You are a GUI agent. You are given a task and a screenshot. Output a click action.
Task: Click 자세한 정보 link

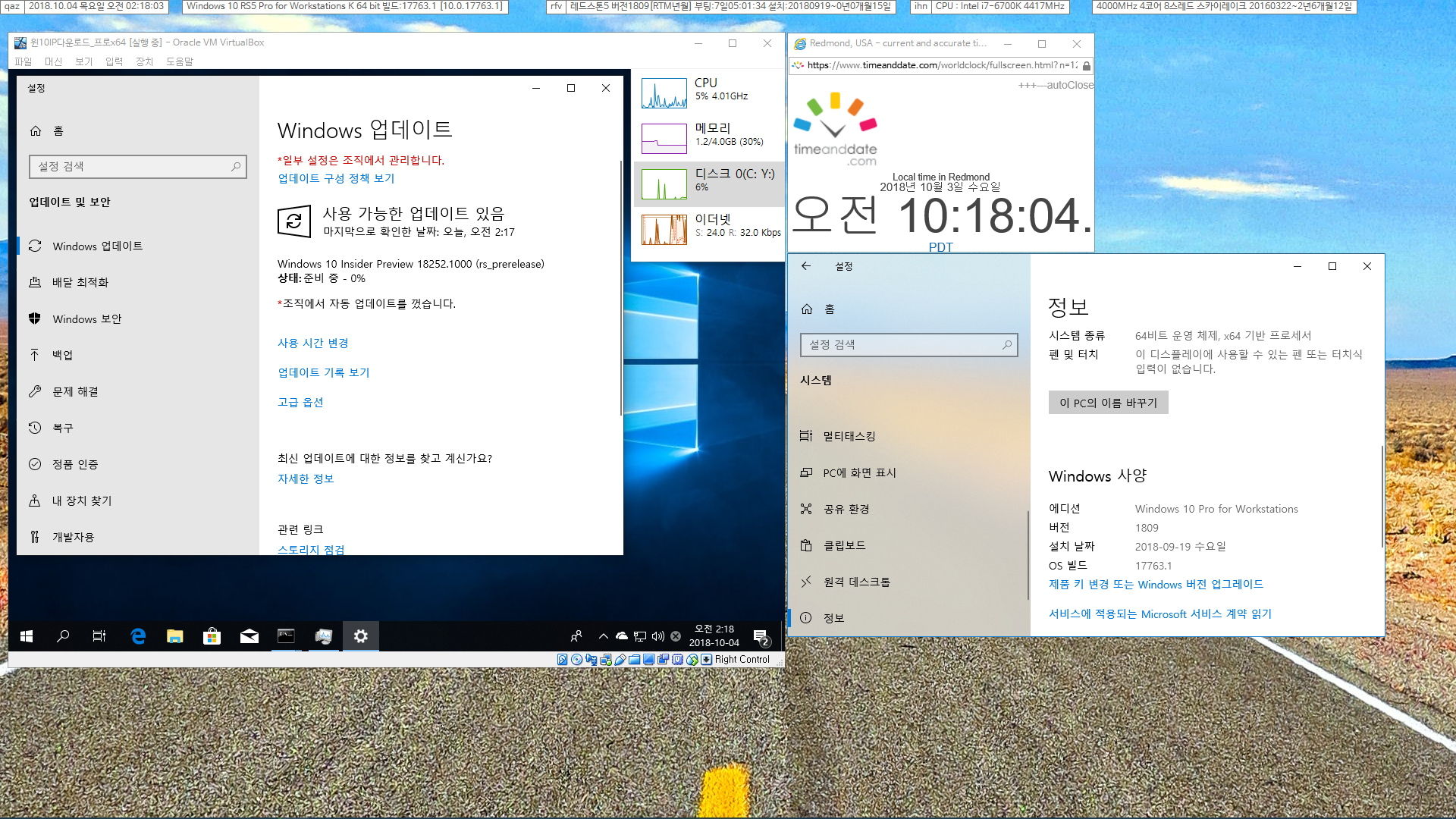(x=306, y=479)
